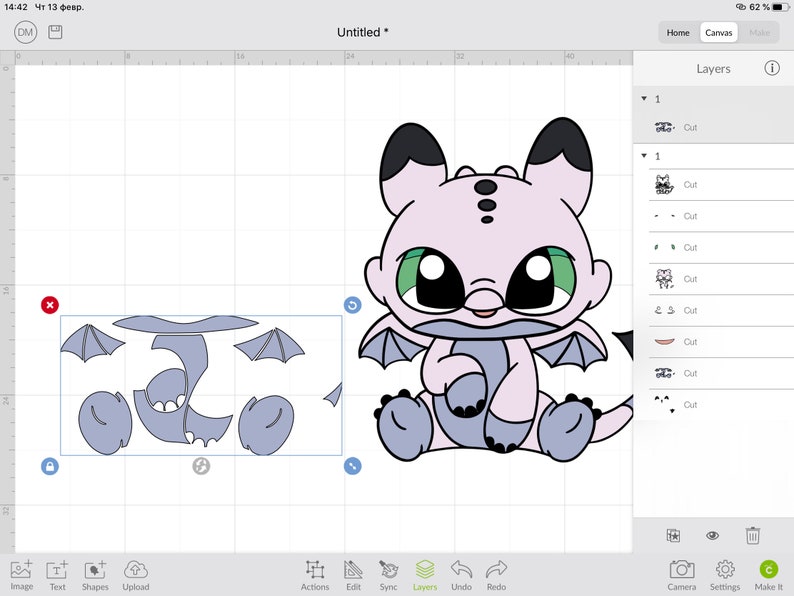Select the full dragon outline layer
Viewport: 794px width, 596px height.
[x=722, y=185]
